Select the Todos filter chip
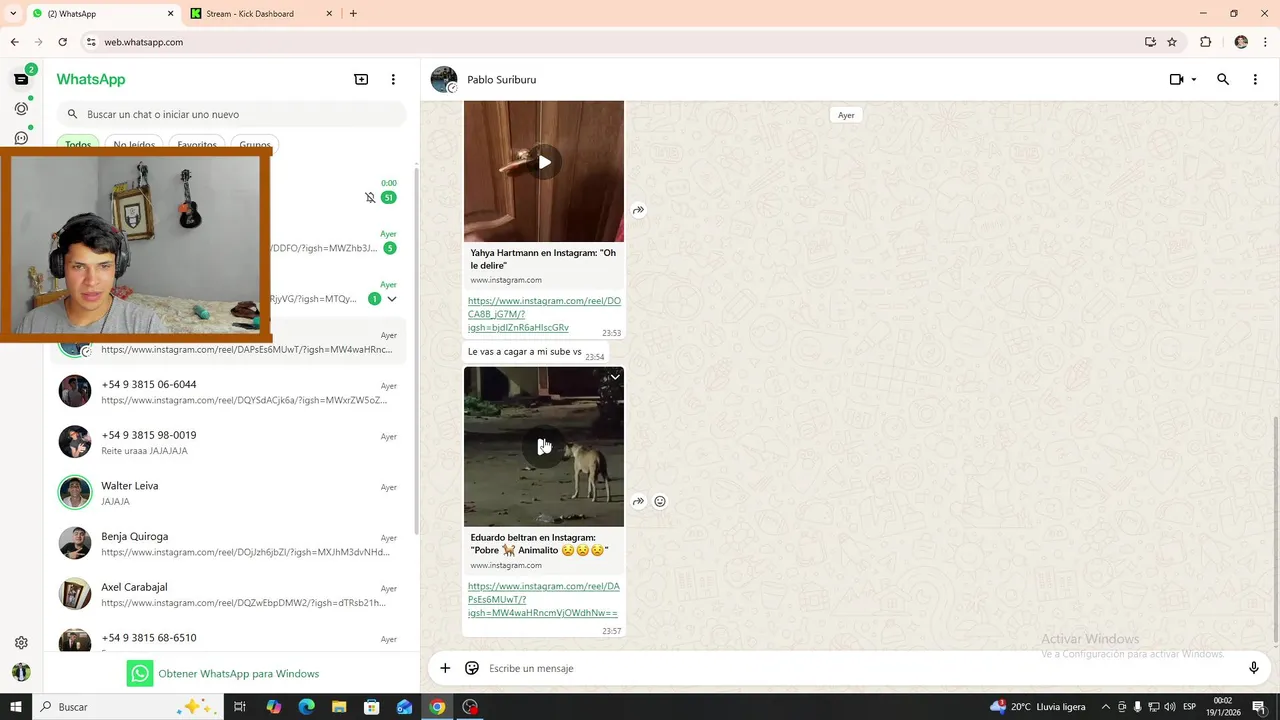 click(x=78, y=145)
